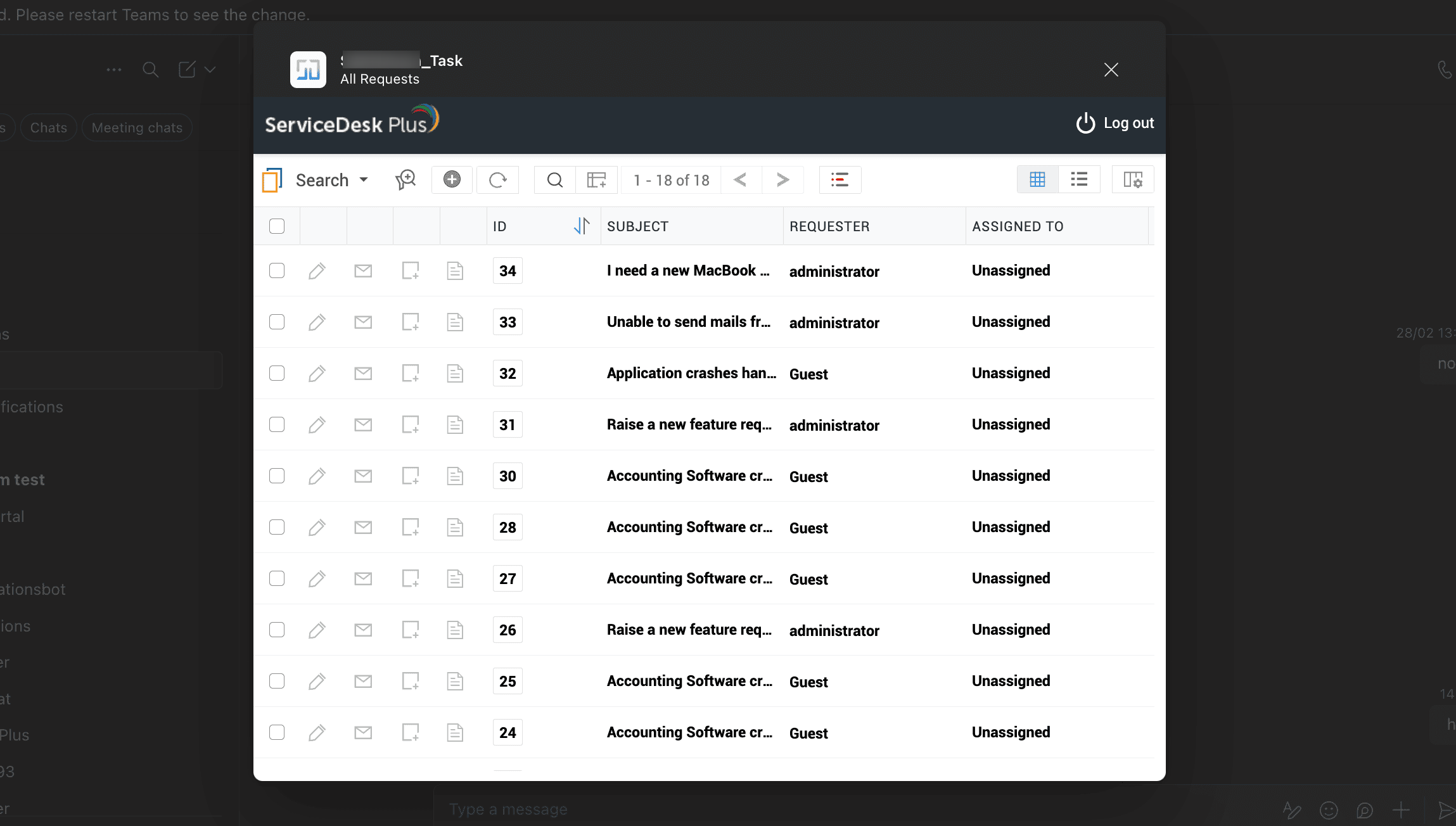Open request 'I need a new MacBook'
Screen dimensions: 1456x826
click(687, 271)
